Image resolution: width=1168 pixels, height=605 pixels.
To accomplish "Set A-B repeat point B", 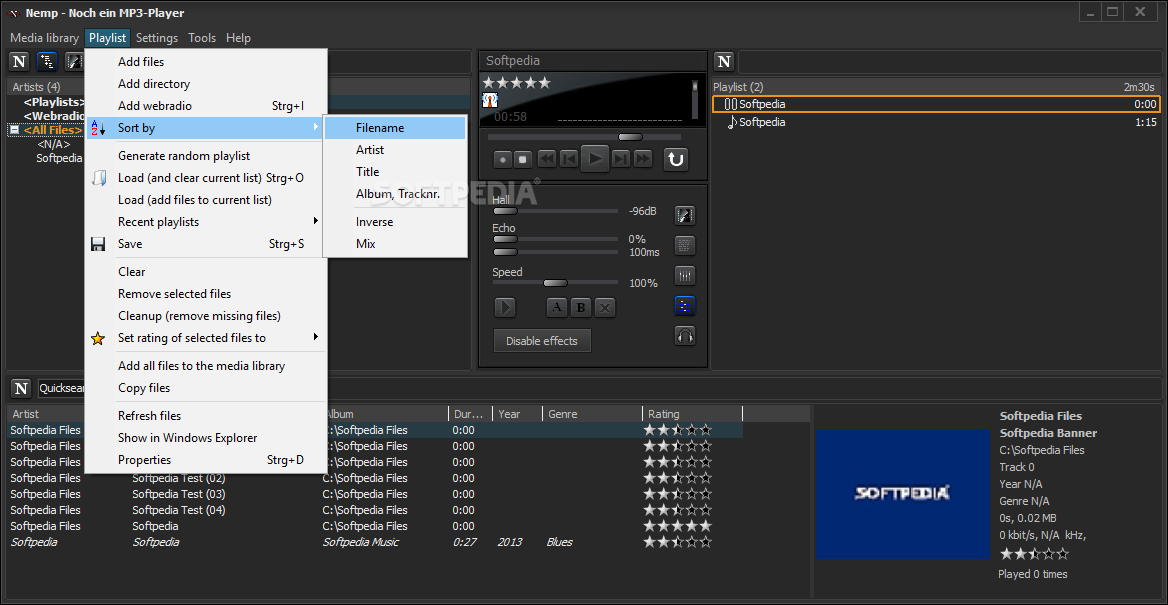I will (581, 307).
